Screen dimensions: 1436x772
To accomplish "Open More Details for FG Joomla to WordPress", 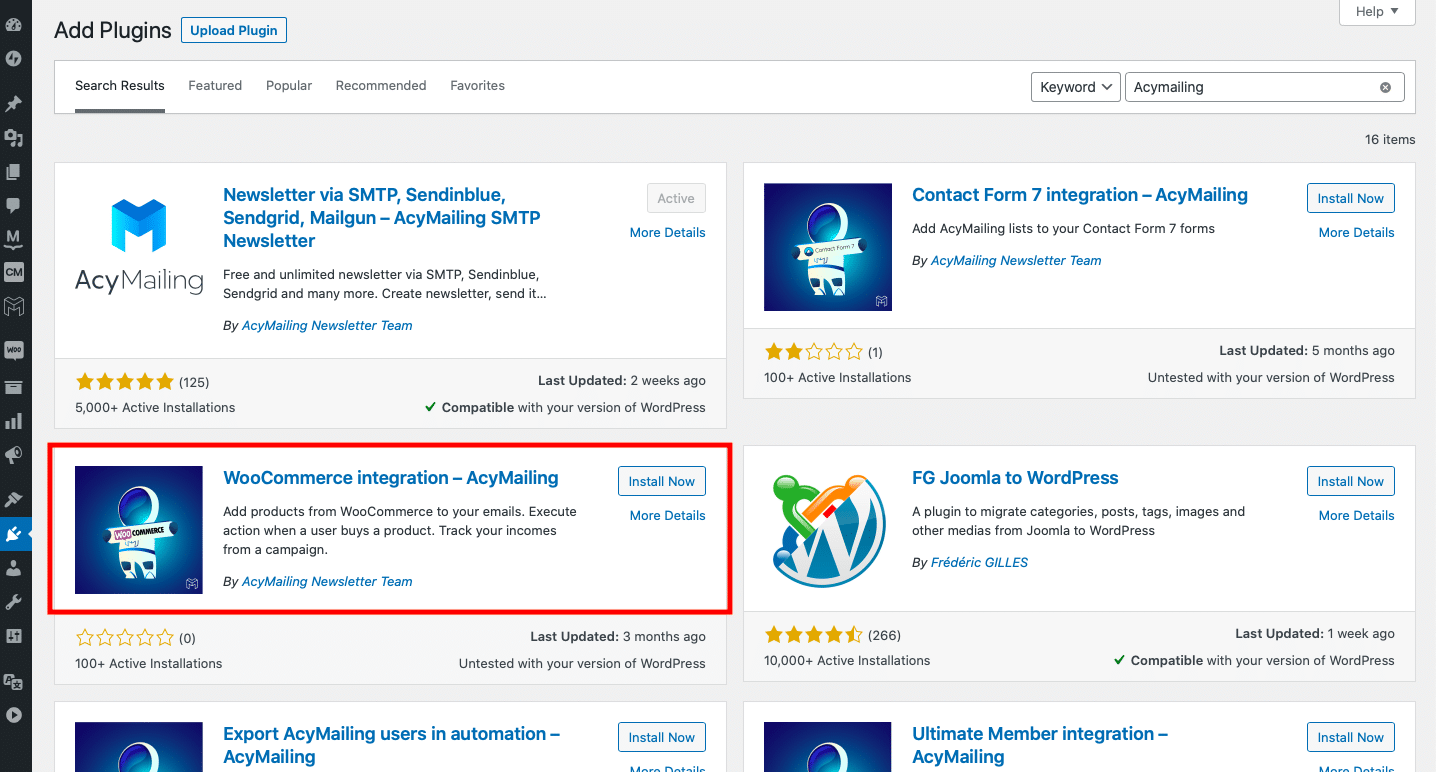I will [1356, 515].
